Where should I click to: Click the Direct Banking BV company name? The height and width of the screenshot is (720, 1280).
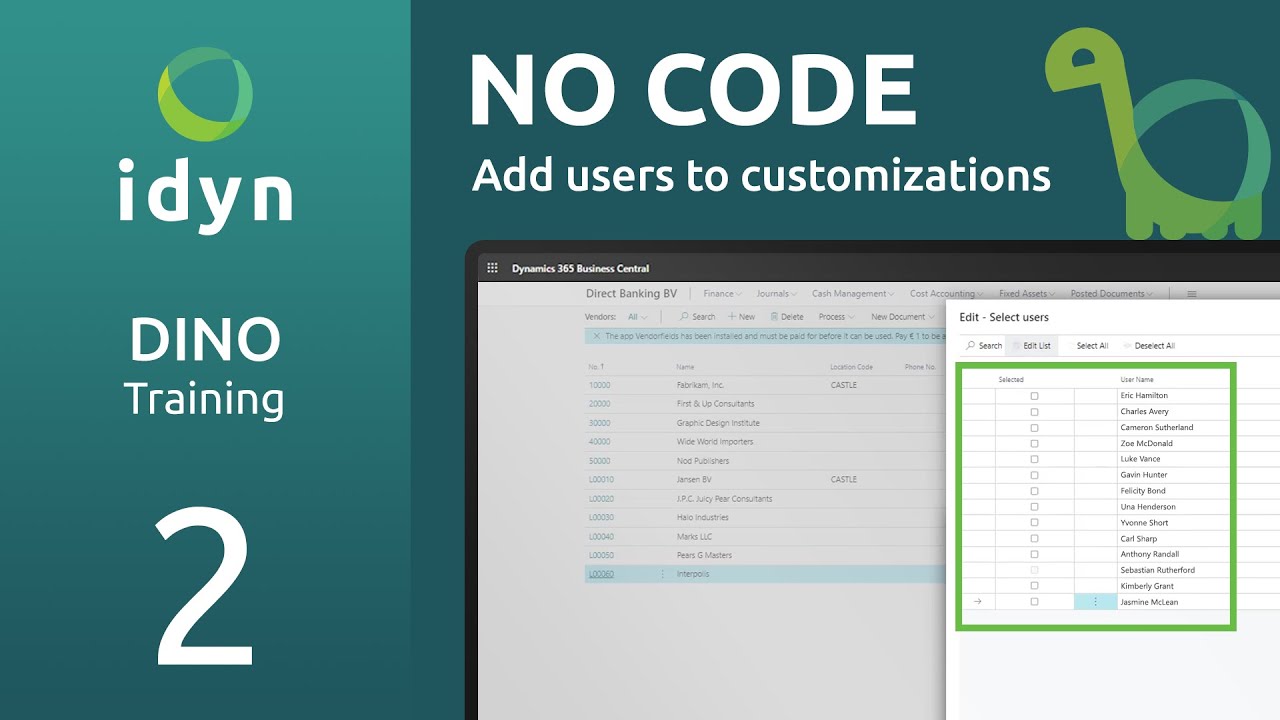pyautogui.click(x=631, y=294)
